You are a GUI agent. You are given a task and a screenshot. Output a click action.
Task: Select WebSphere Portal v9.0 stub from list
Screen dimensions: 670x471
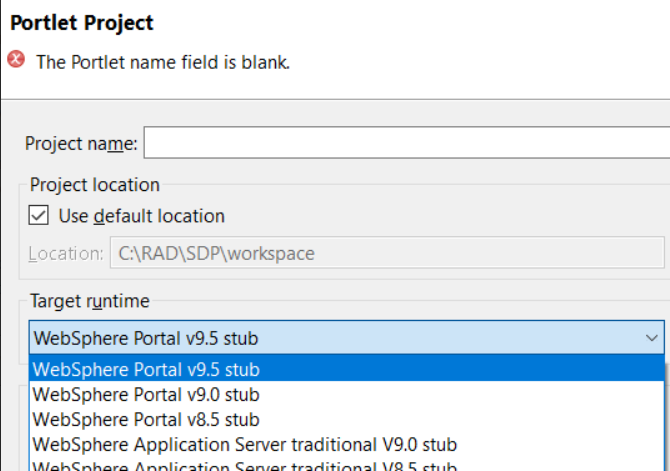tap(146, 394)
